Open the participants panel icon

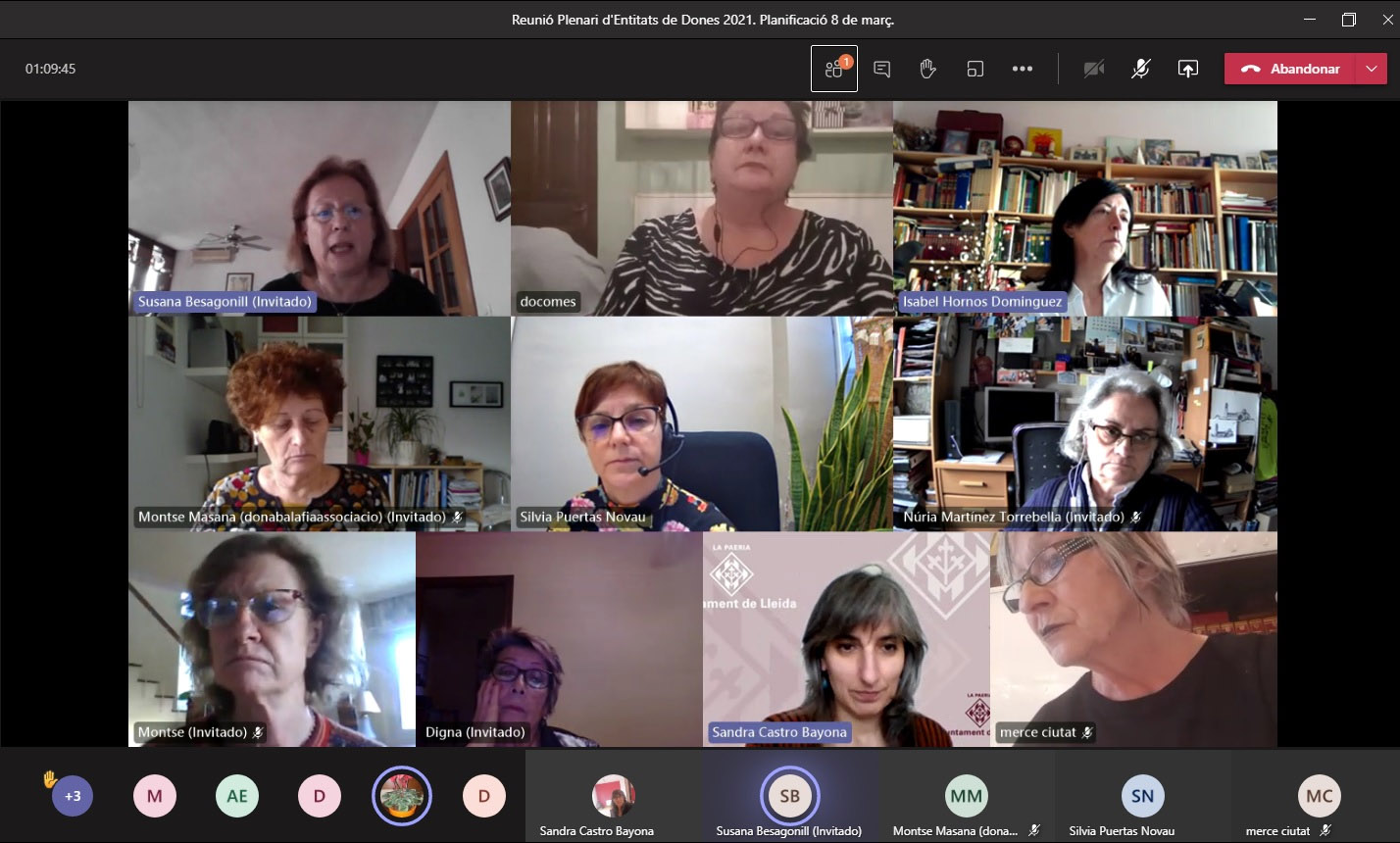tap(834, 69)
